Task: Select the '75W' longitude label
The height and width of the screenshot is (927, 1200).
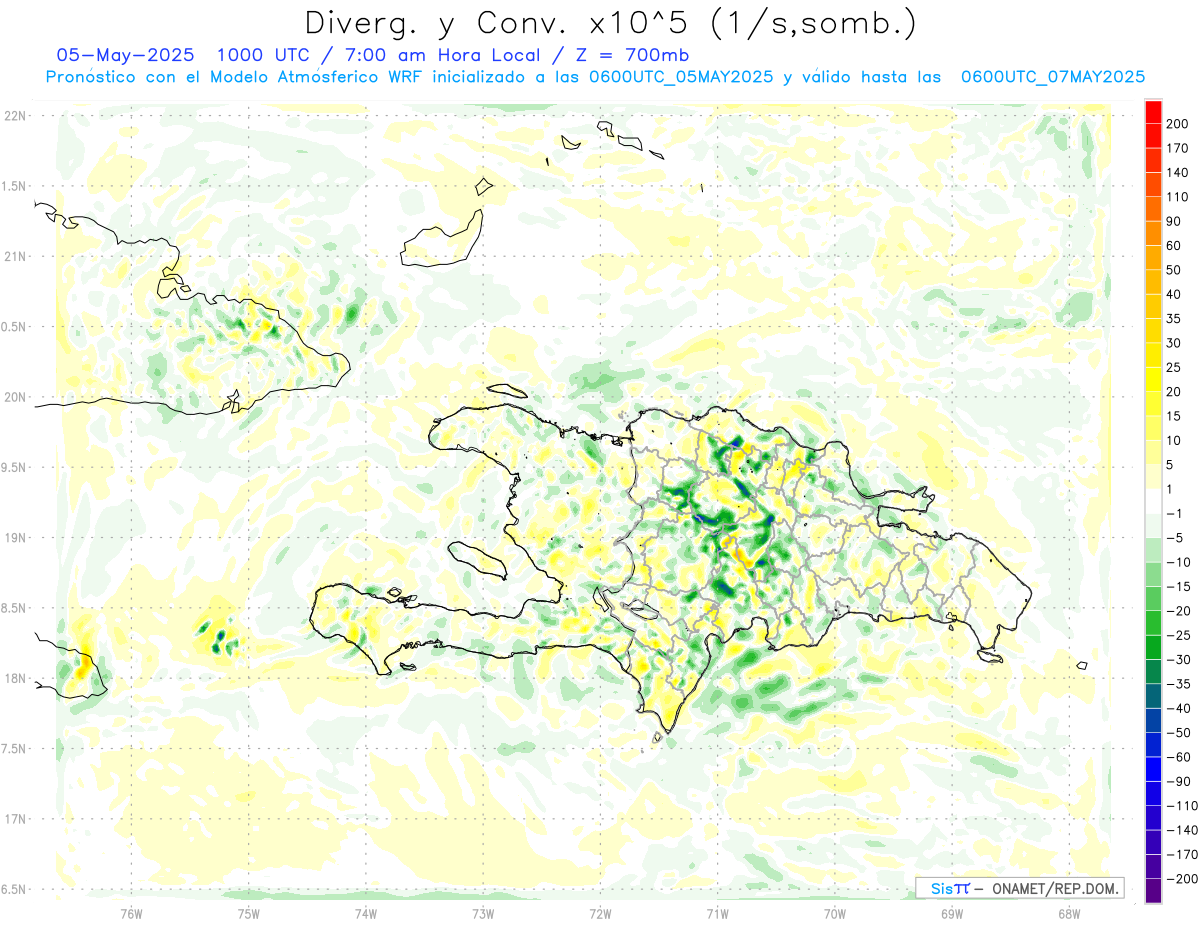Action: click(x=248, y=912)
